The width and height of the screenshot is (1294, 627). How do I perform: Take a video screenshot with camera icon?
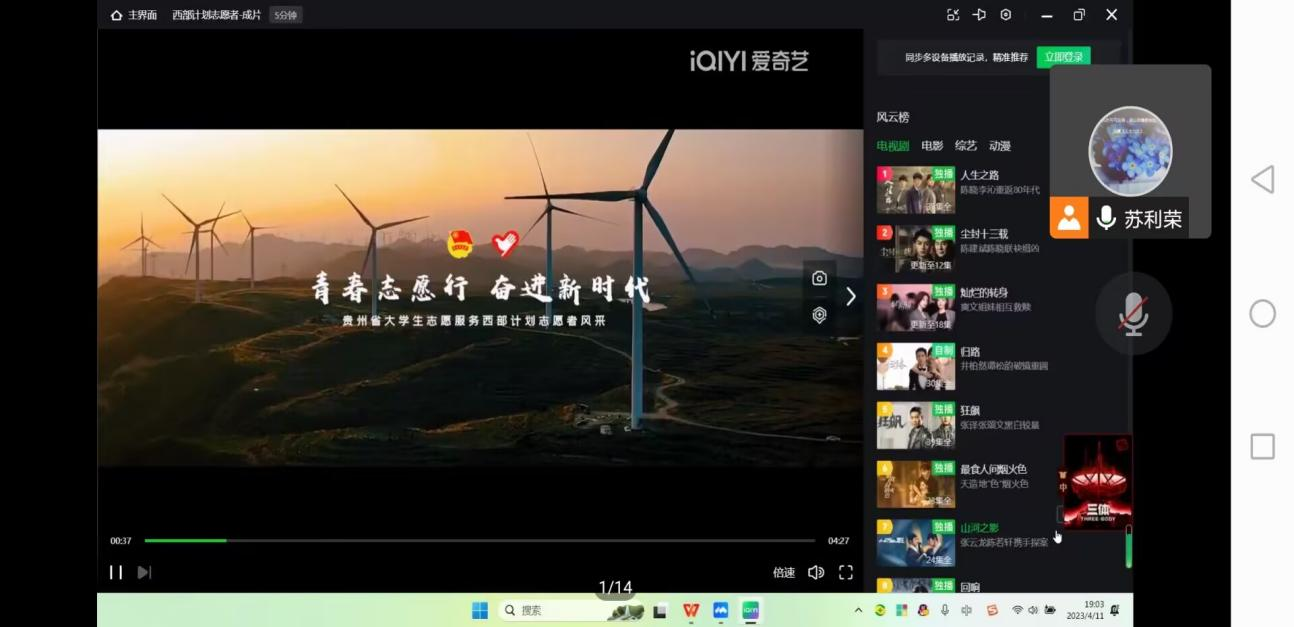(x=819, y=278)
